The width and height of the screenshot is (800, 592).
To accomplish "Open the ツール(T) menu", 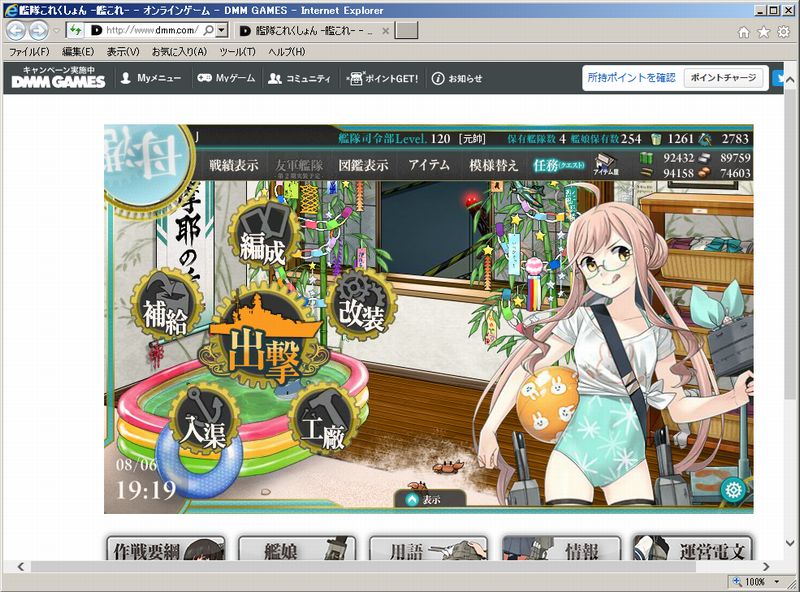I will pyautogui.click(x=237, y=52).
